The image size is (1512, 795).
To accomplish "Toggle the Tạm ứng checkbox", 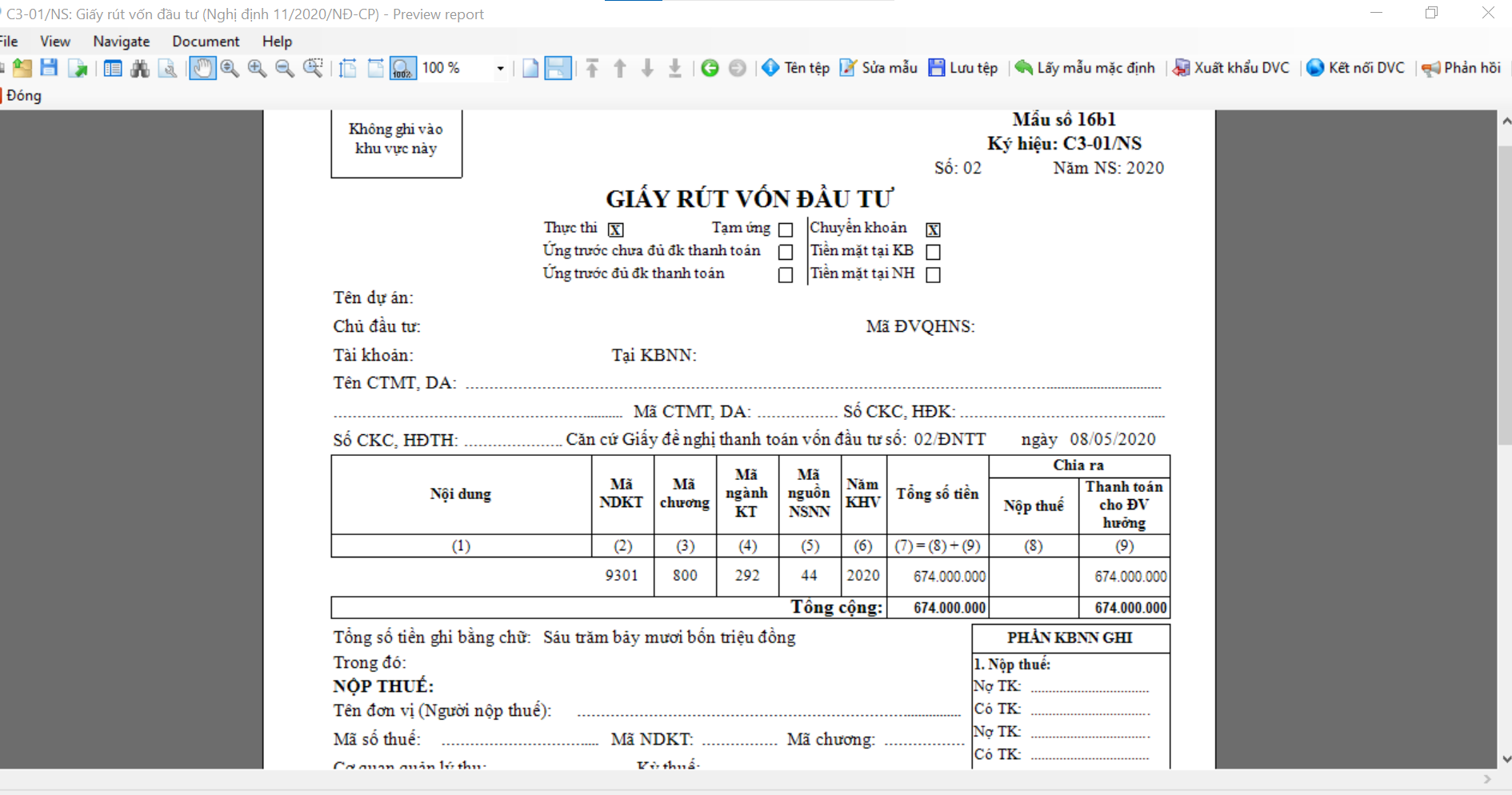I will (x=786, y=230).
